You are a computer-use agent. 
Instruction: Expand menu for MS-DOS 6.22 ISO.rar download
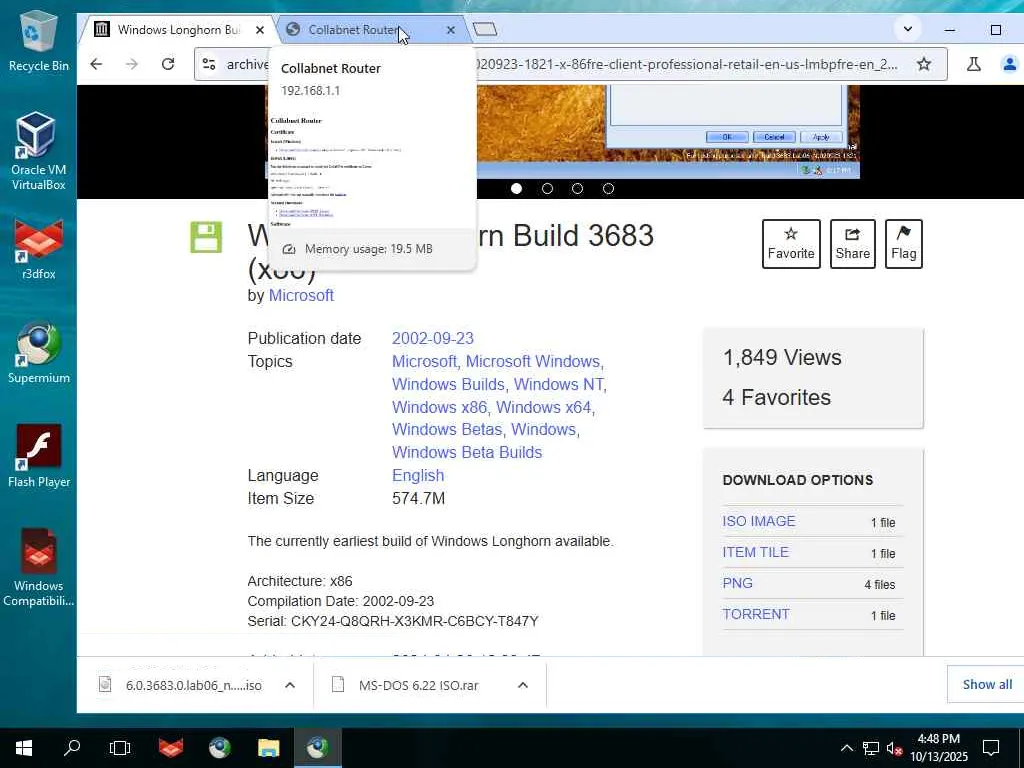coord(522,685)
